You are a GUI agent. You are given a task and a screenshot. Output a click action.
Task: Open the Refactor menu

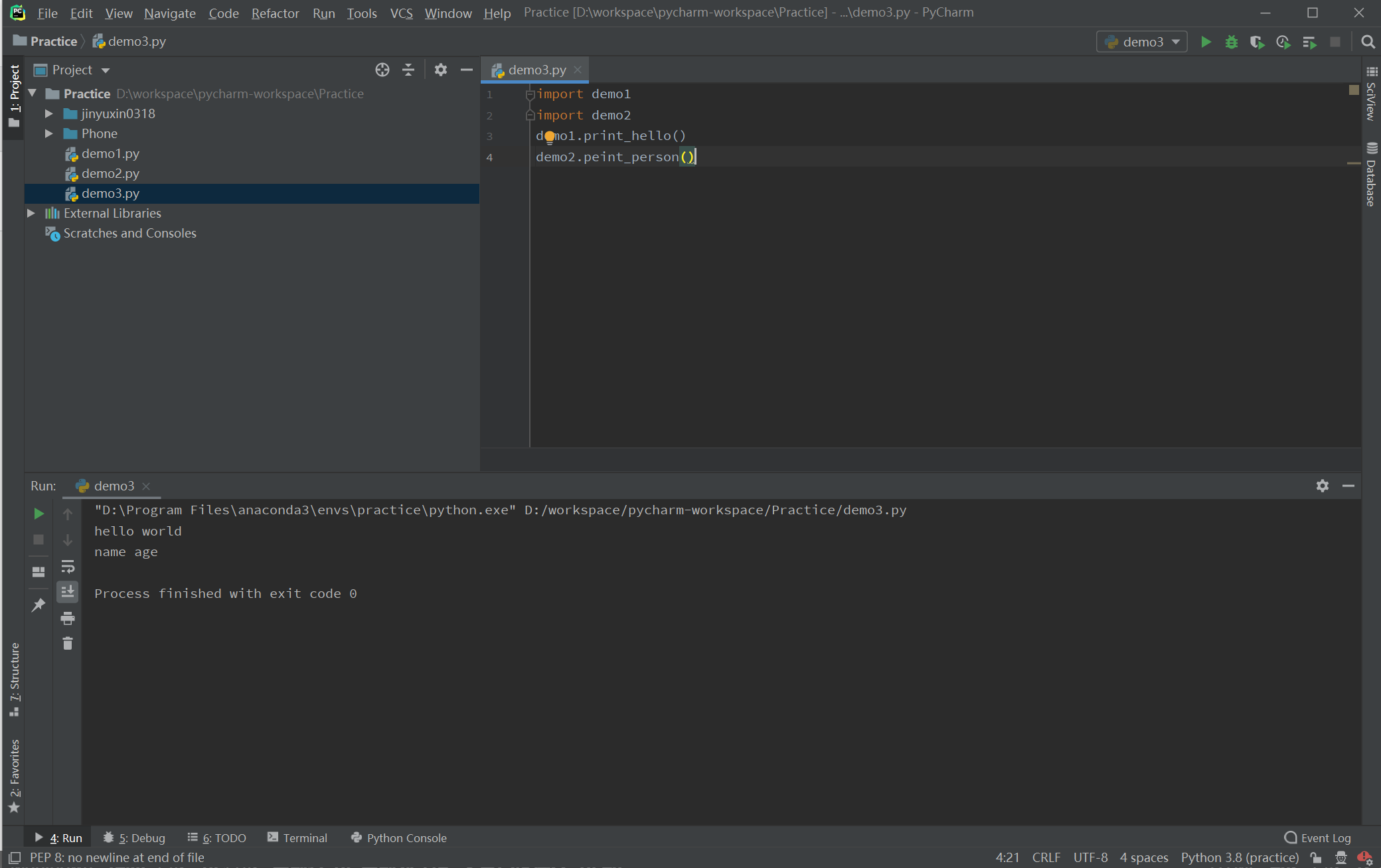click(275, 13)
